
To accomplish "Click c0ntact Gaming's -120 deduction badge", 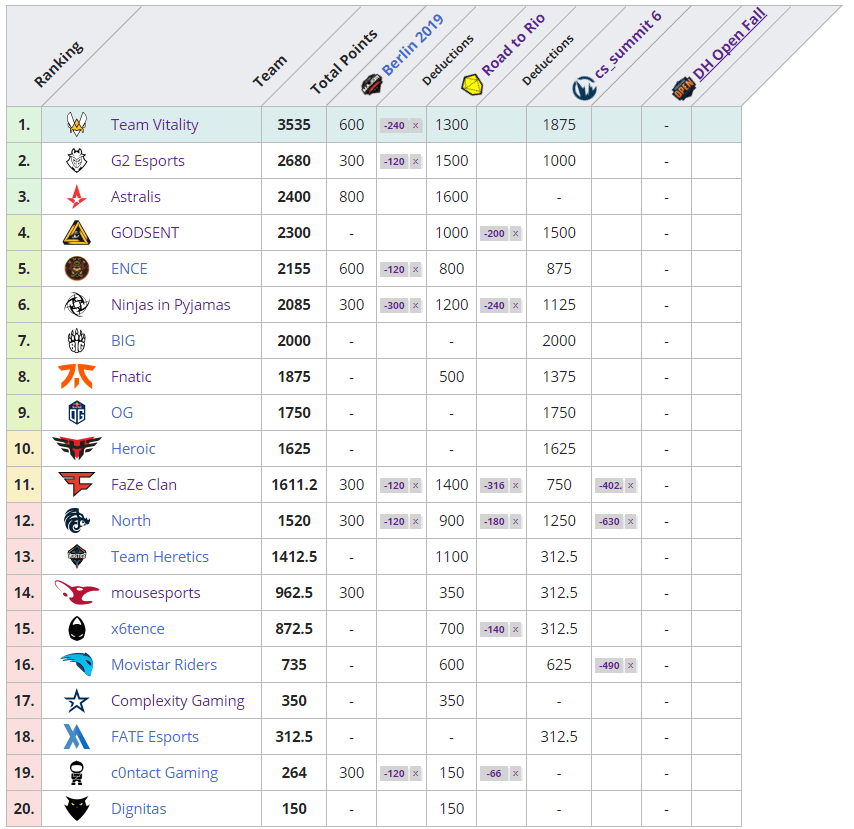I will pyautogui.click(x=395, y=773).
